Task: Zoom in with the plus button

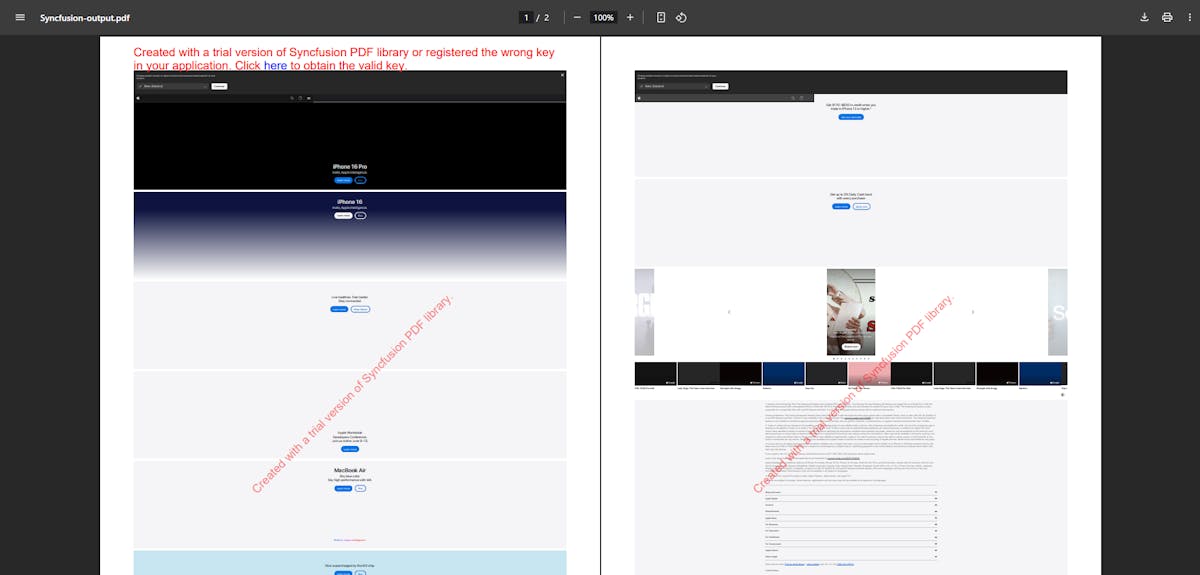Action: pos(630,17)
